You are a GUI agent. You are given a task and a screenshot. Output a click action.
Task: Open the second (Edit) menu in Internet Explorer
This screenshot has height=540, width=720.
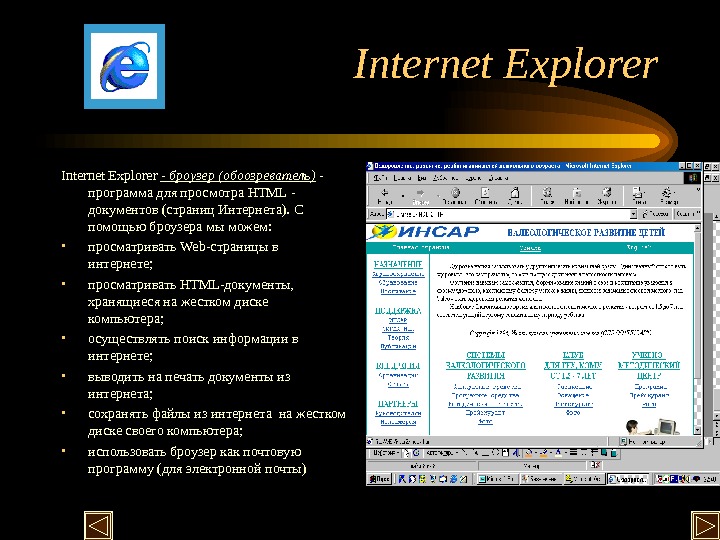(402, 178)
